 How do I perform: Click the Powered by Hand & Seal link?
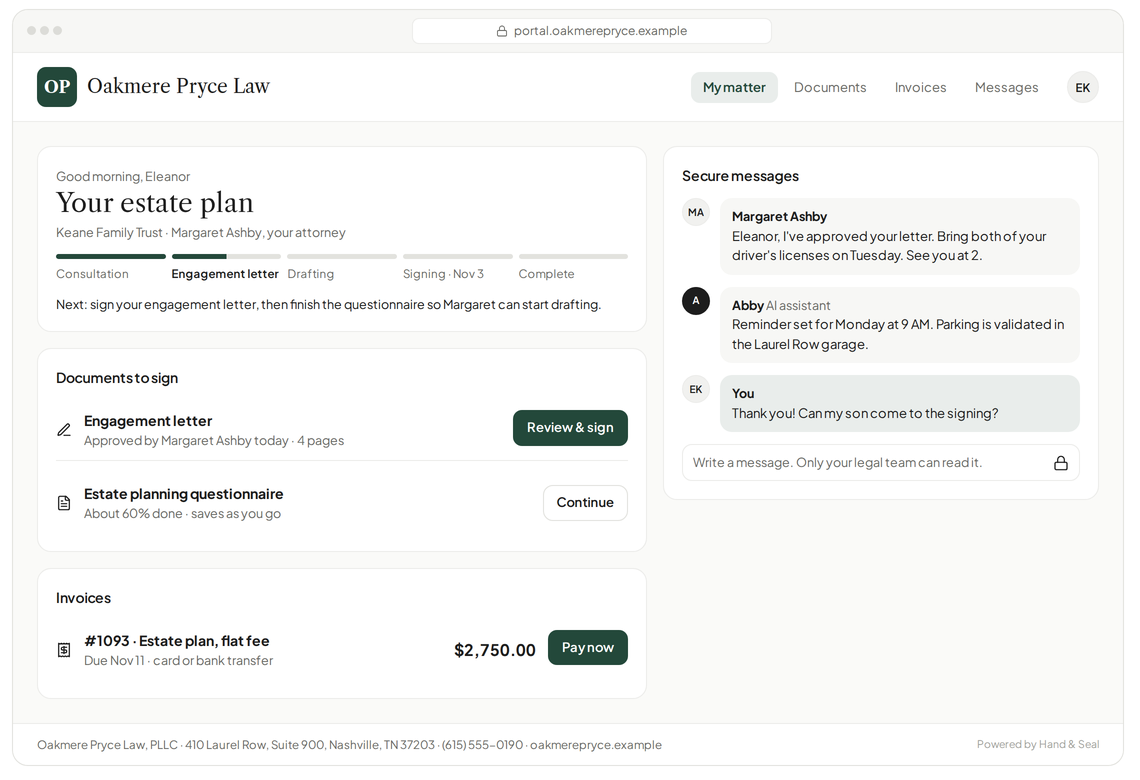[1037, 744]
